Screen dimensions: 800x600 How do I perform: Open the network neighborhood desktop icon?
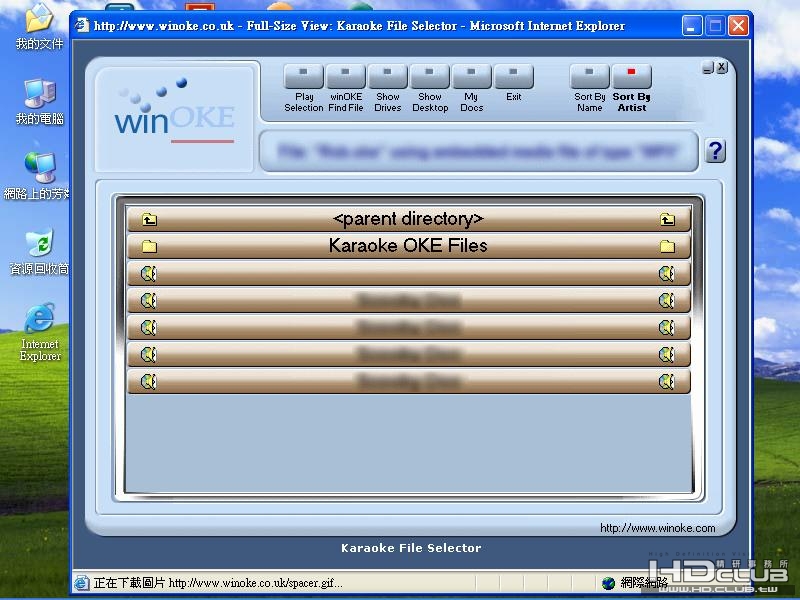pyautogui.click(x=37, y=176)
